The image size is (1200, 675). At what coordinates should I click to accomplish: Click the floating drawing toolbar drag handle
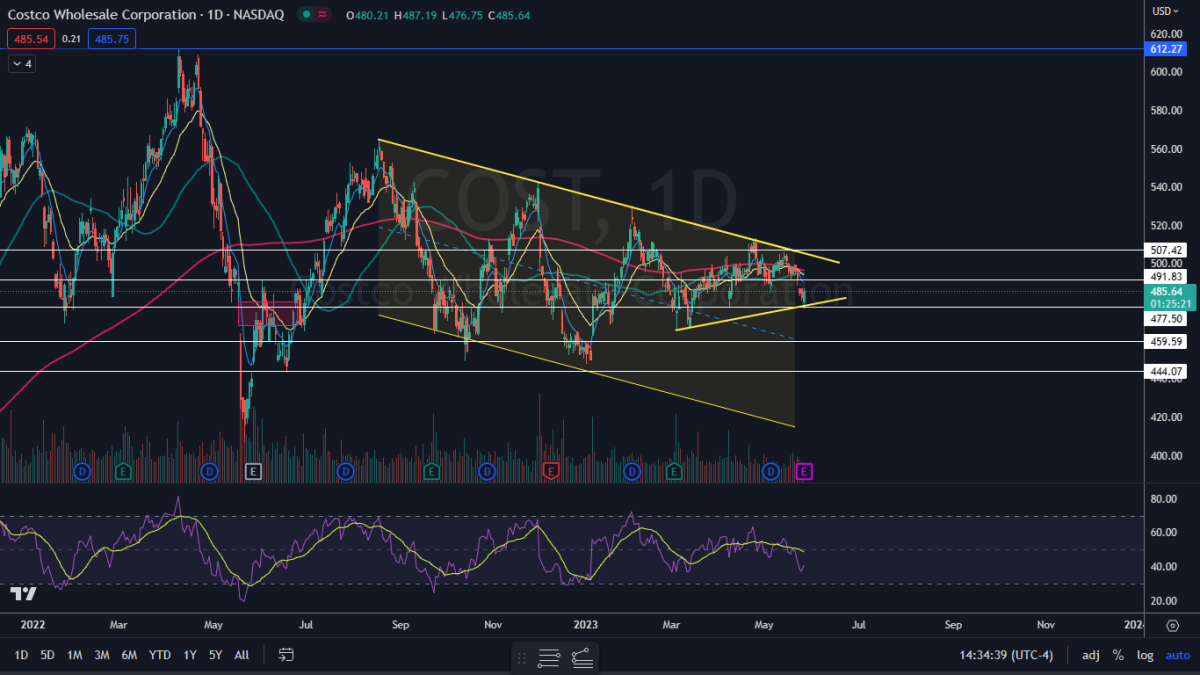pos(521,657)
